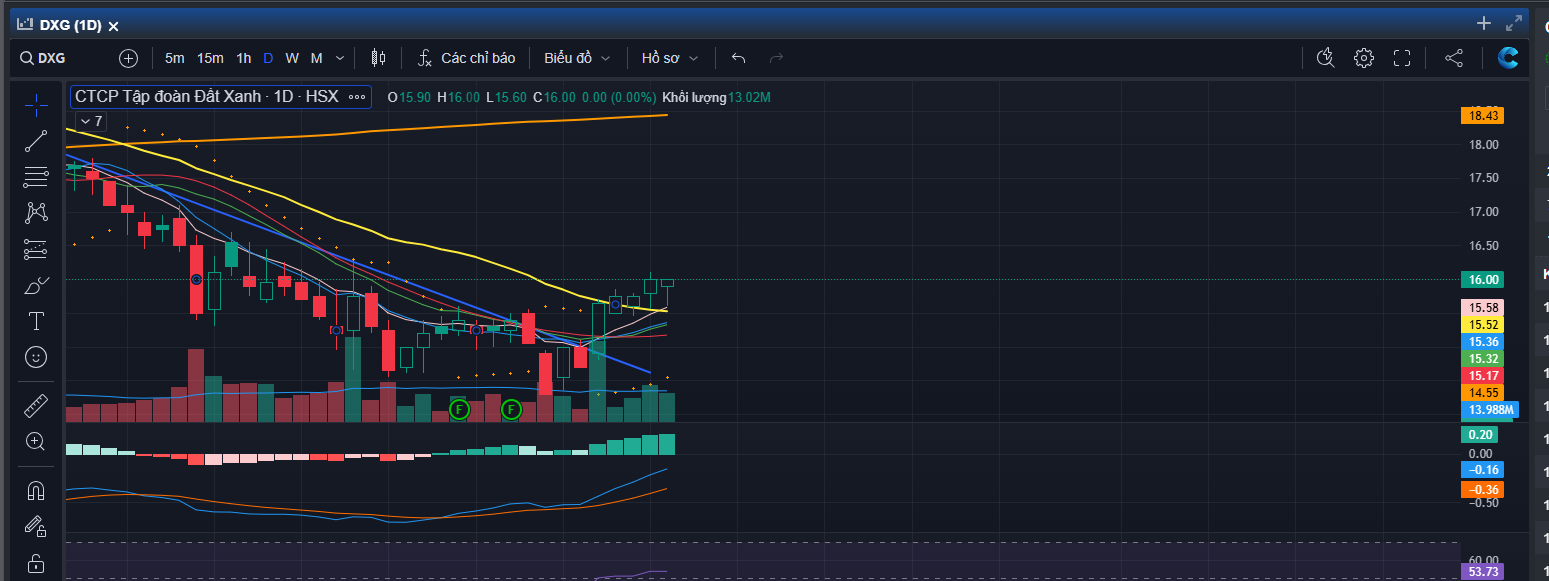
Task: Click the −0.36 signal line label
Action: click(x=1482, y=490)
